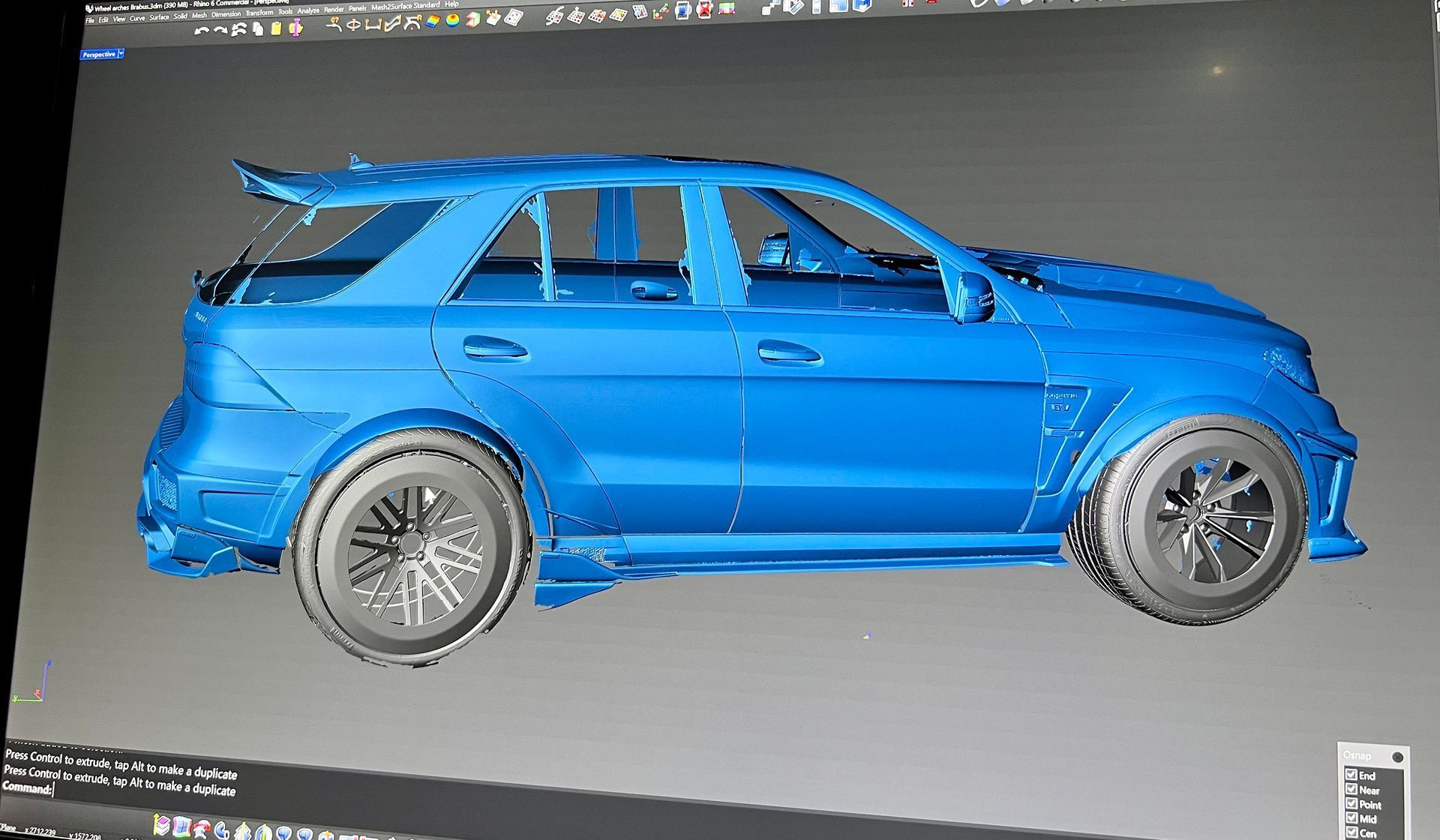Click the rainbow curvature analysis sphere icon
The image size is (1440, 840).
click(x=452, y=20)
